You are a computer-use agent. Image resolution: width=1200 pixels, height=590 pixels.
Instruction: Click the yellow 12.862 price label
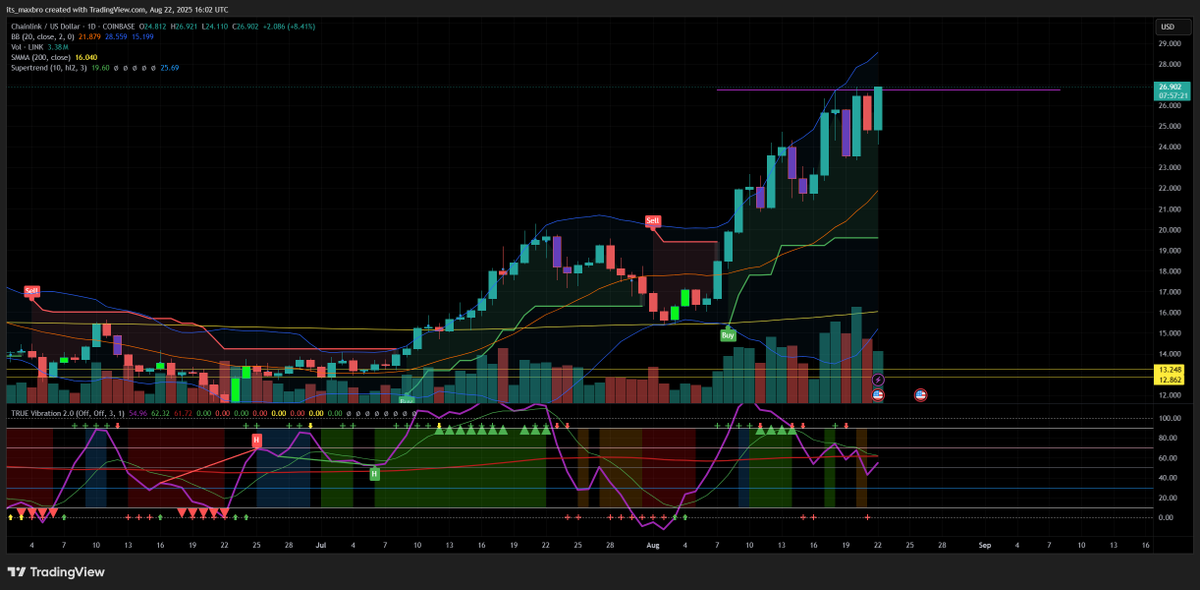[x=1169, y=380]
